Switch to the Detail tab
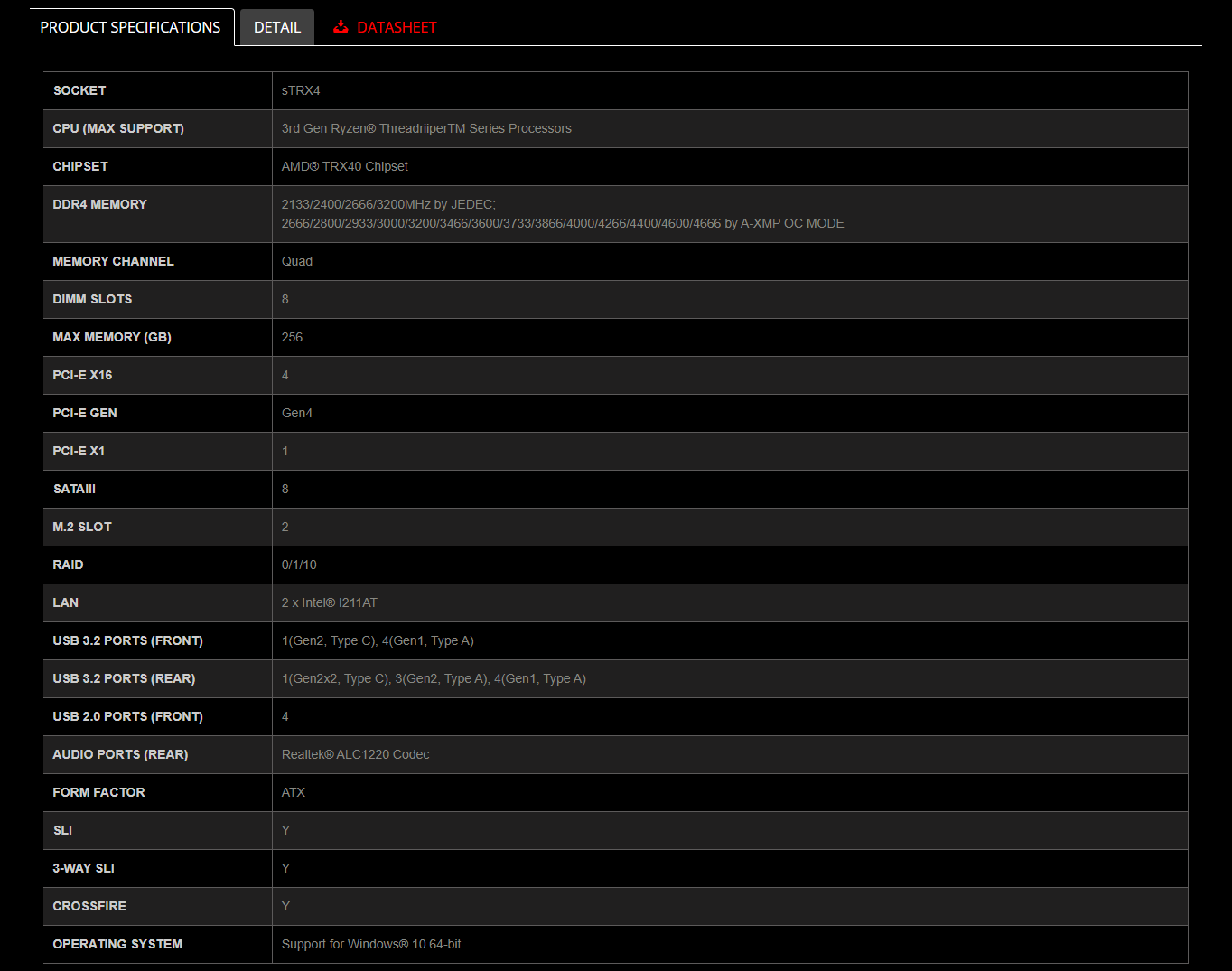The width and height of the screenshot is (1232, 971). coord(276,27)
